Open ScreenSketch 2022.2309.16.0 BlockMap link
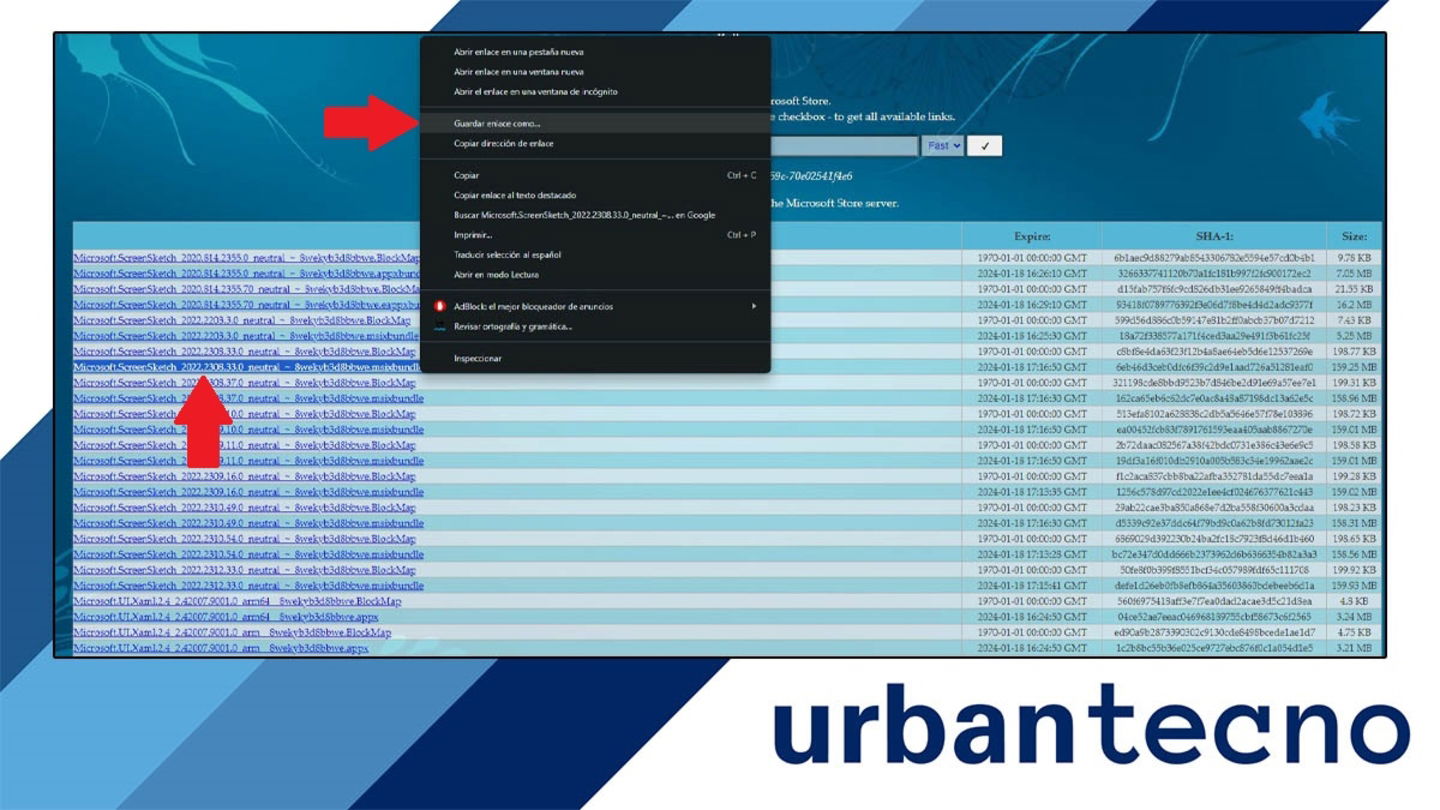 [244, 476]
